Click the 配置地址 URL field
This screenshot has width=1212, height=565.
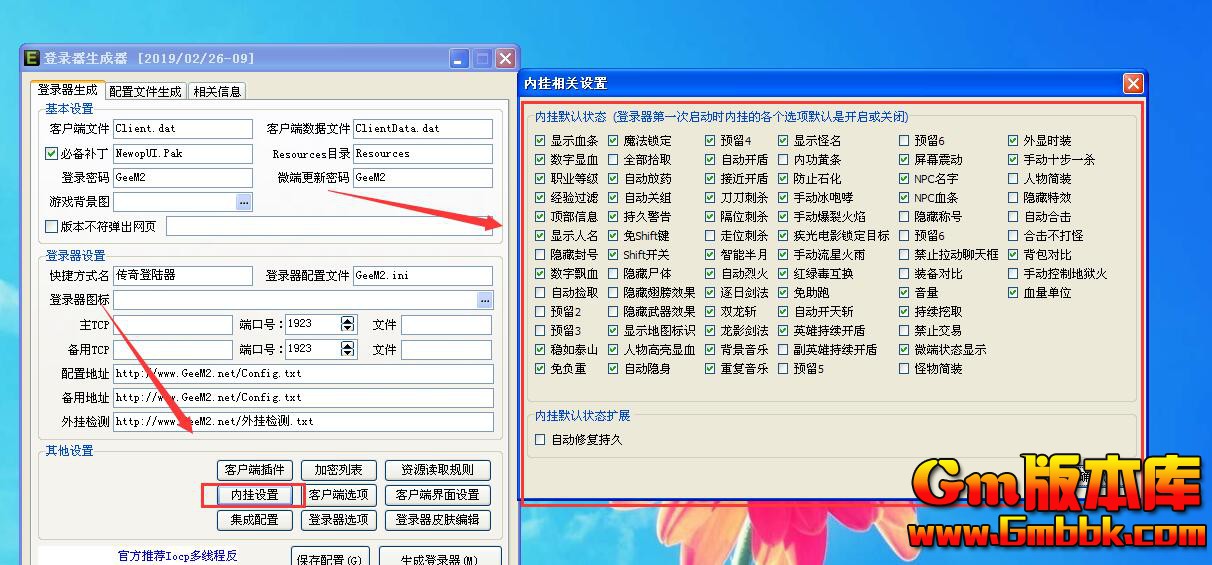303,374
